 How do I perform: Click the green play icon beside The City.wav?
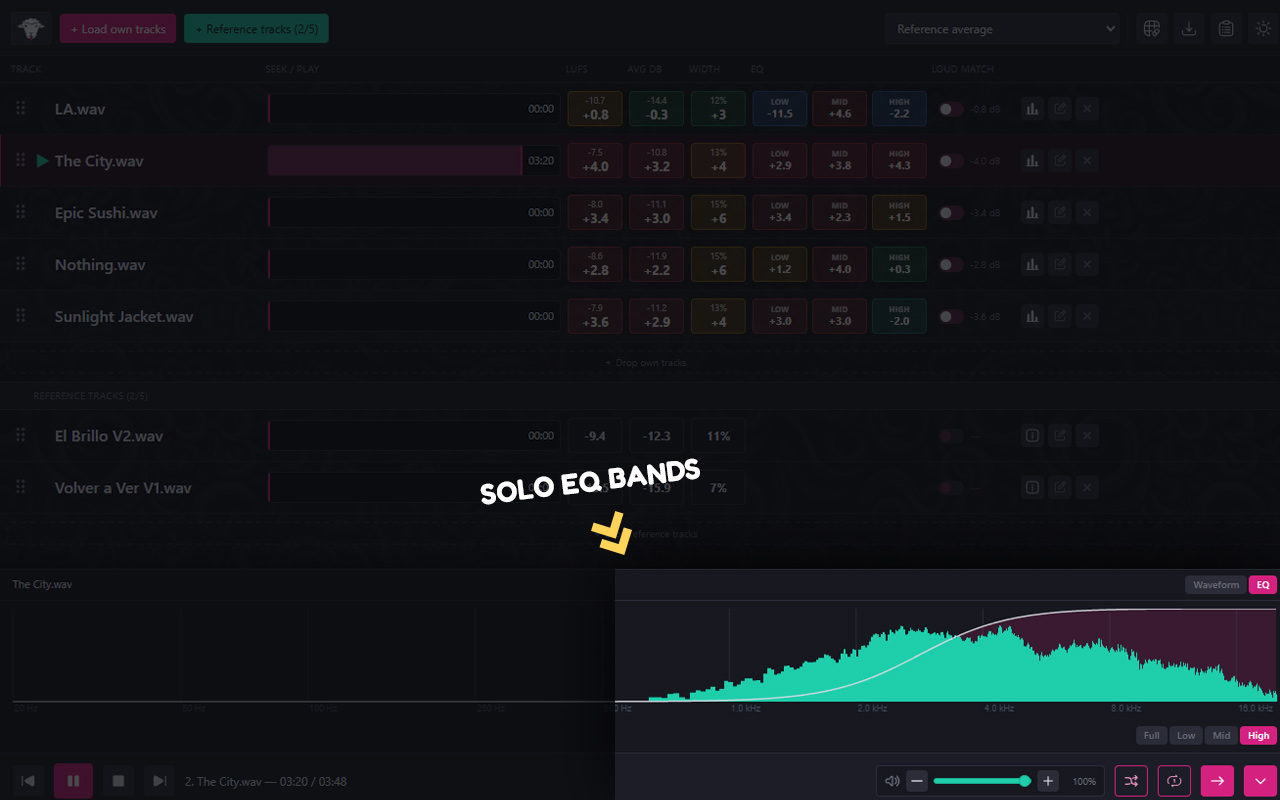click(42, 161)
